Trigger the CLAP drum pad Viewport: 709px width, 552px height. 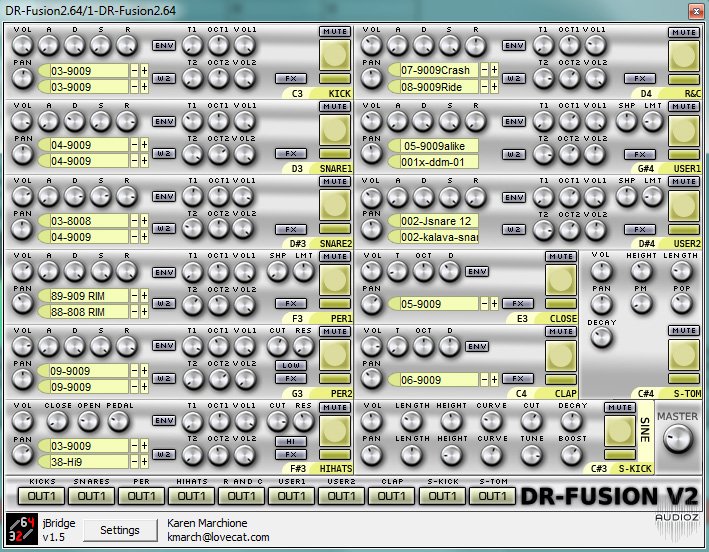pyautogui.click(x=561, y=356)
